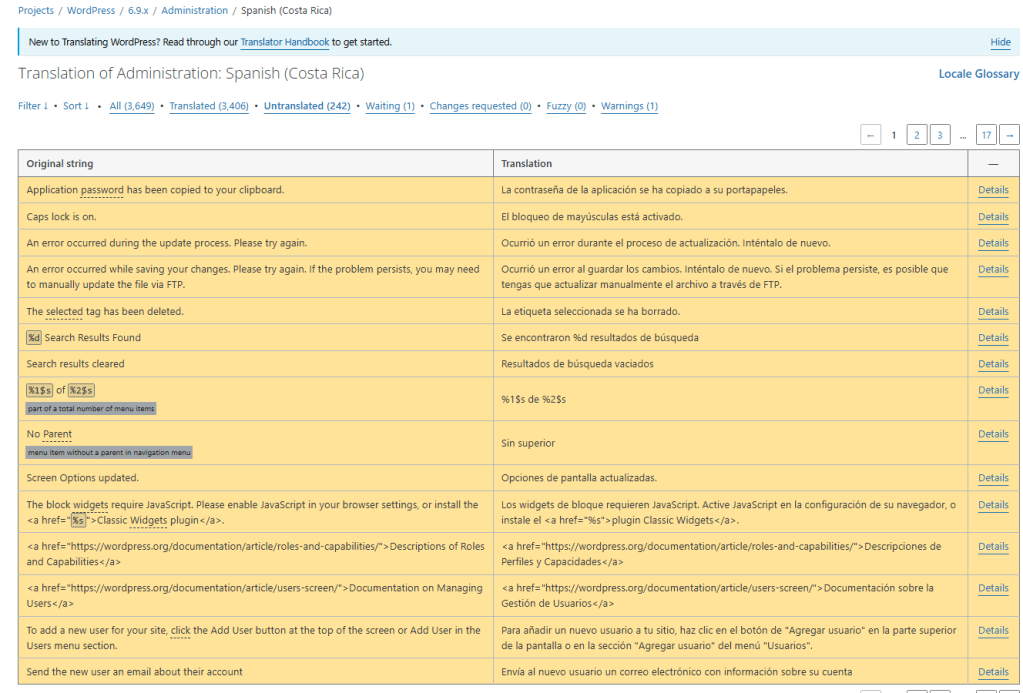Navigate to WordPress in breadcrumb
This screenshot has height=693, width=1023.
tap(90, 10)
